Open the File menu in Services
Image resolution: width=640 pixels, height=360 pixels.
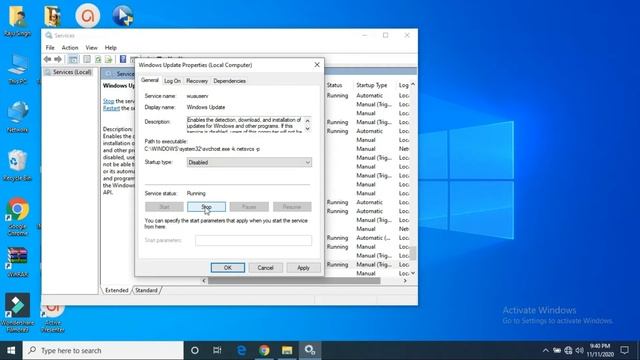point(50,48)
